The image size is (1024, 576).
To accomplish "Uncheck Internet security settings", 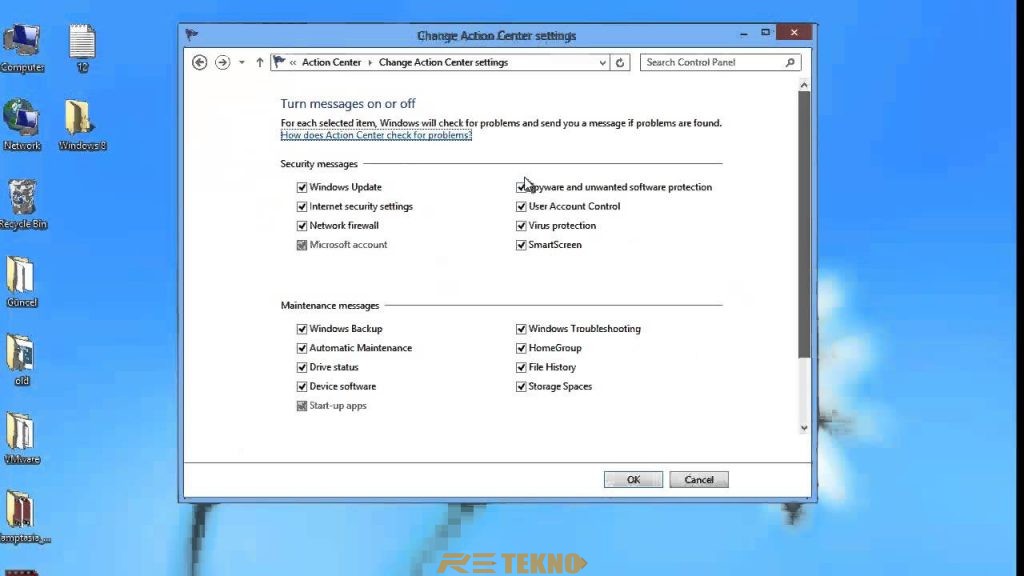I will point(302,206).
